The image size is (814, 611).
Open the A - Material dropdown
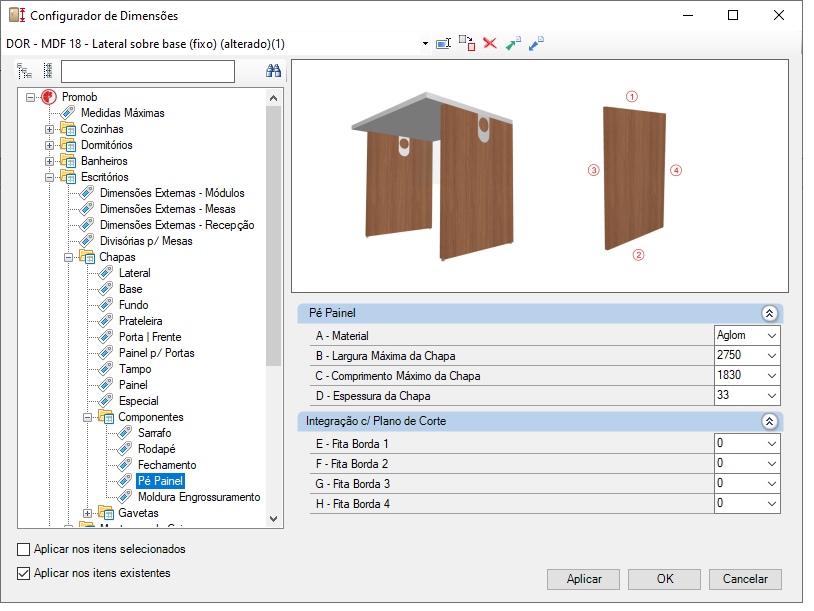[772, 335]
